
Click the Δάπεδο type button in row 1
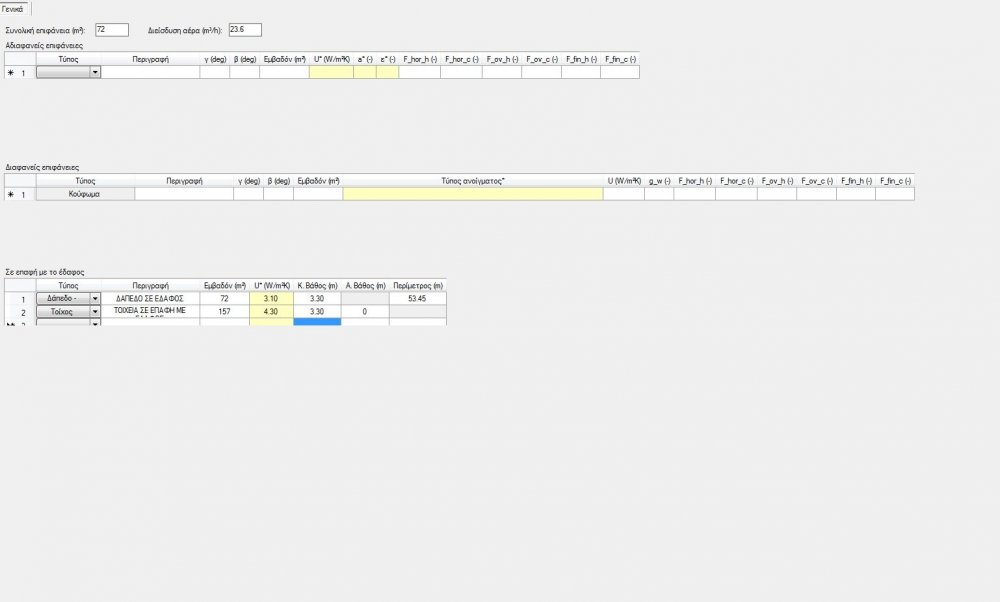[x=62, y=298]
